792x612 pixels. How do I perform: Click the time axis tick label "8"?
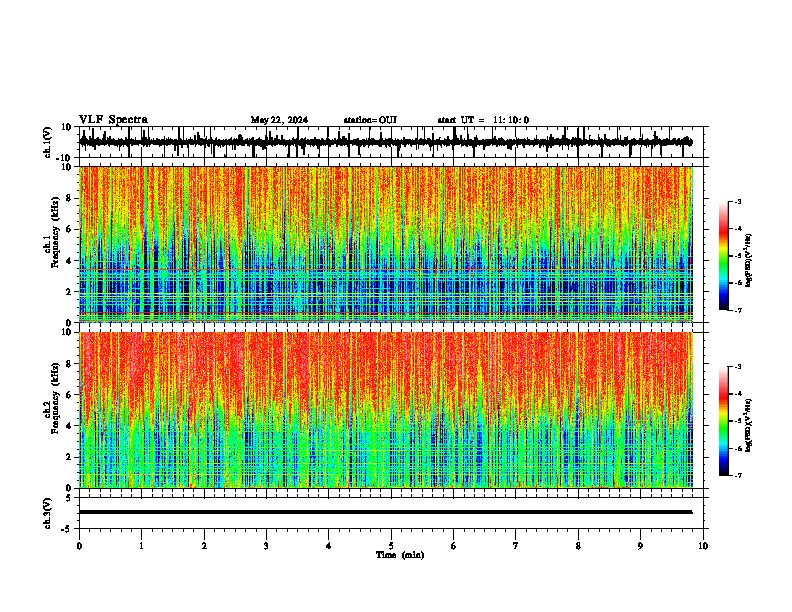pyautogui.click(x=578, y=546)
